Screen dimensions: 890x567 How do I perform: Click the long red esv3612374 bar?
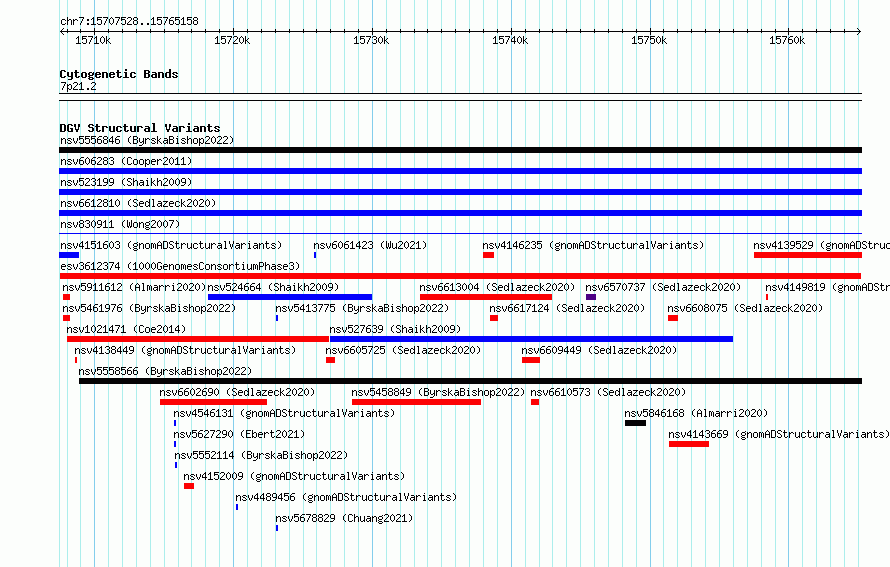(460, 276)
